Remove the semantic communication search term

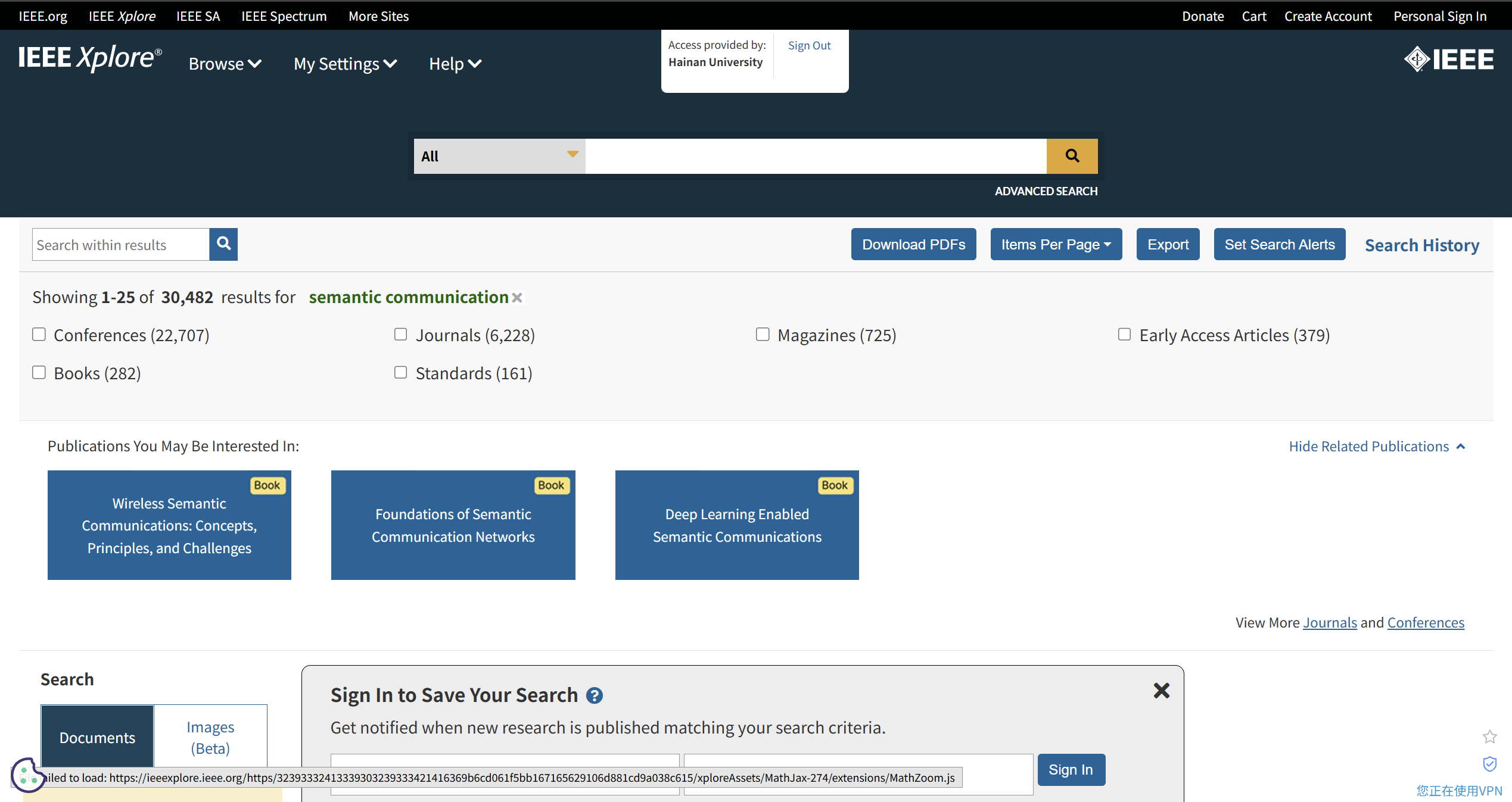coord(517,298)
